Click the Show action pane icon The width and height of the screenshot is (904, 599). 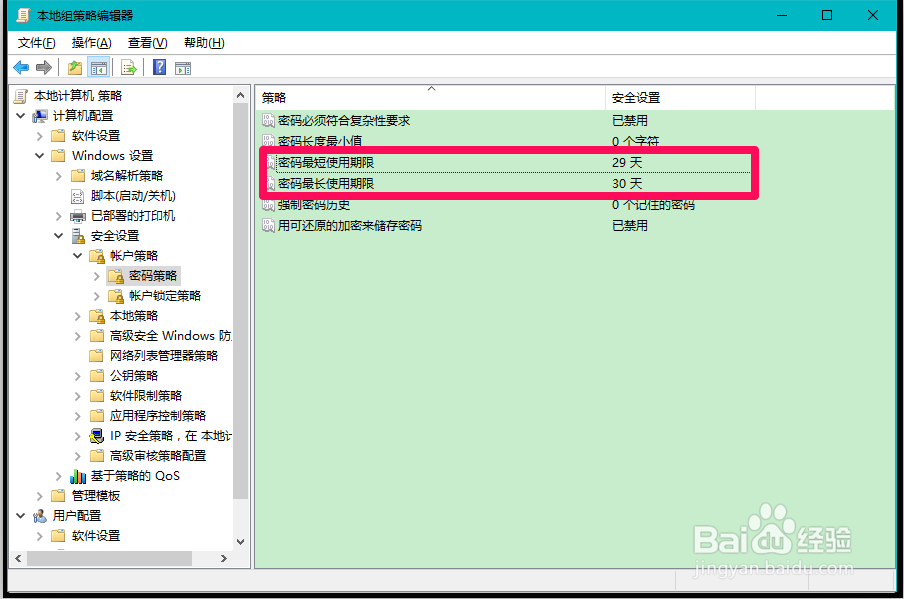184,66
